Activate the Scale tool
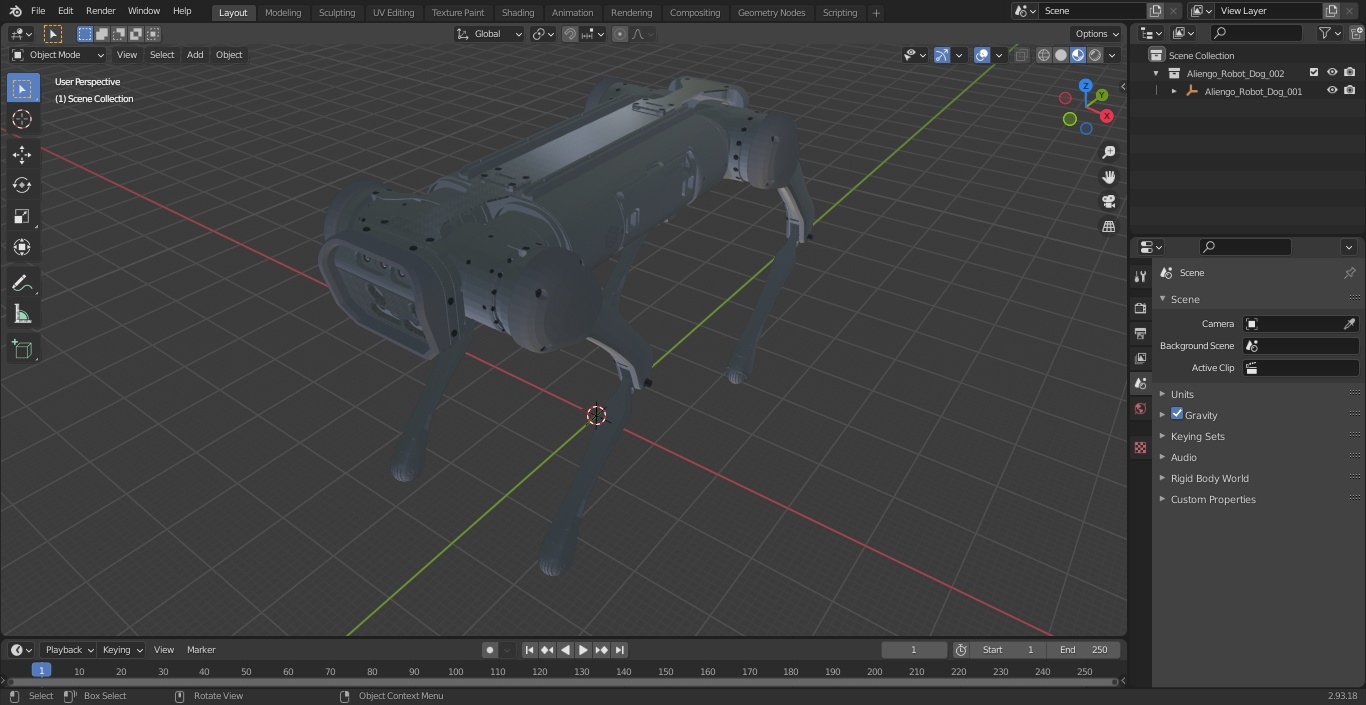The height and width of the screenshot is (705, 1366). (22, 216)
